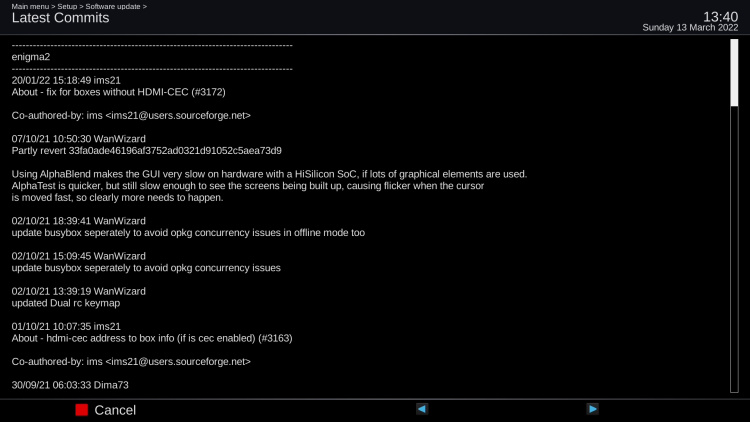Click commit header '02/10/21 15:09:45 WanWizard'
Screen dimensions: 750x422
coord(78,256)
